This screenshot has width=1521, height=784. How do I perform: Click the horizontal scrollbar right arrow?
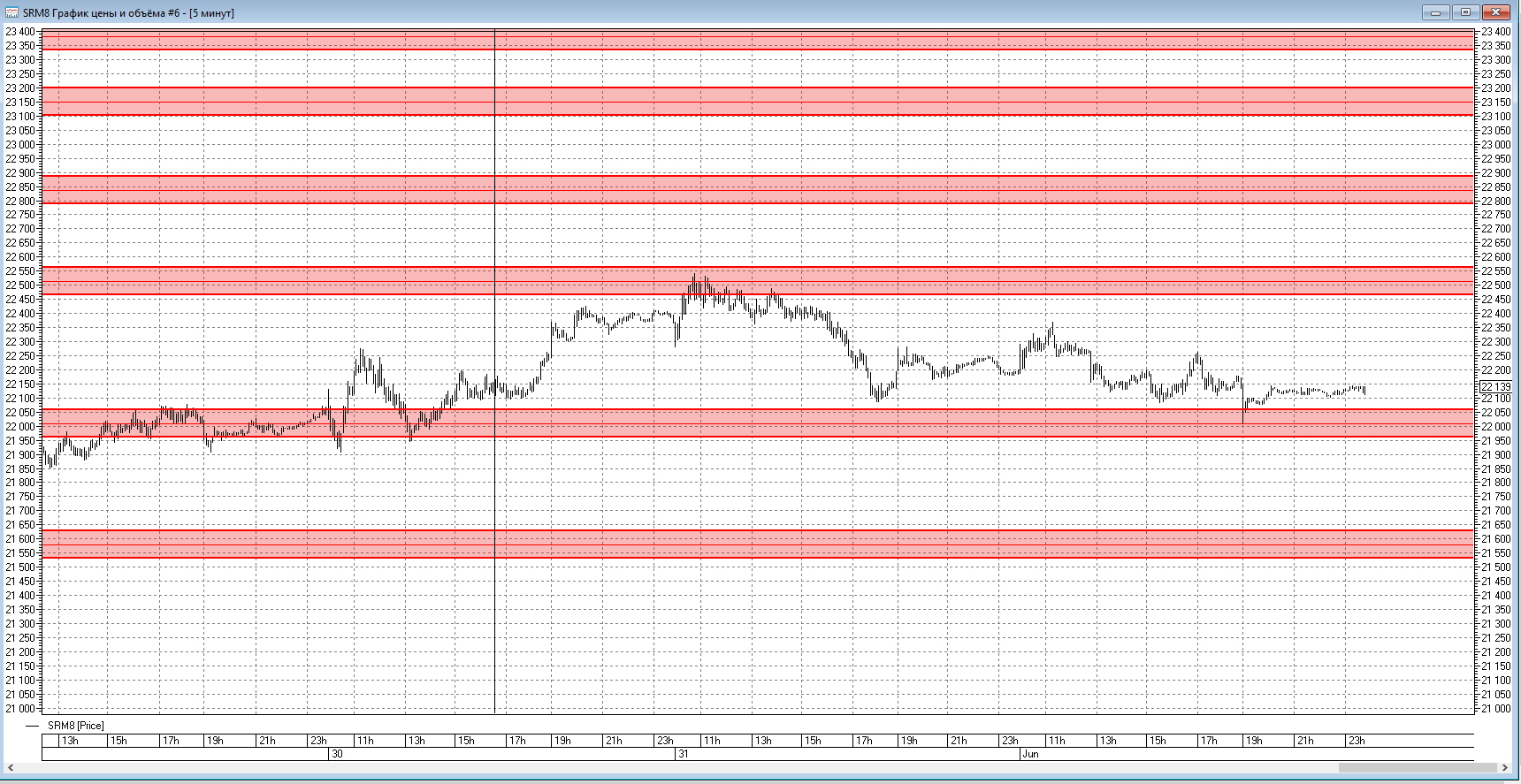(x=1505, y=769)
